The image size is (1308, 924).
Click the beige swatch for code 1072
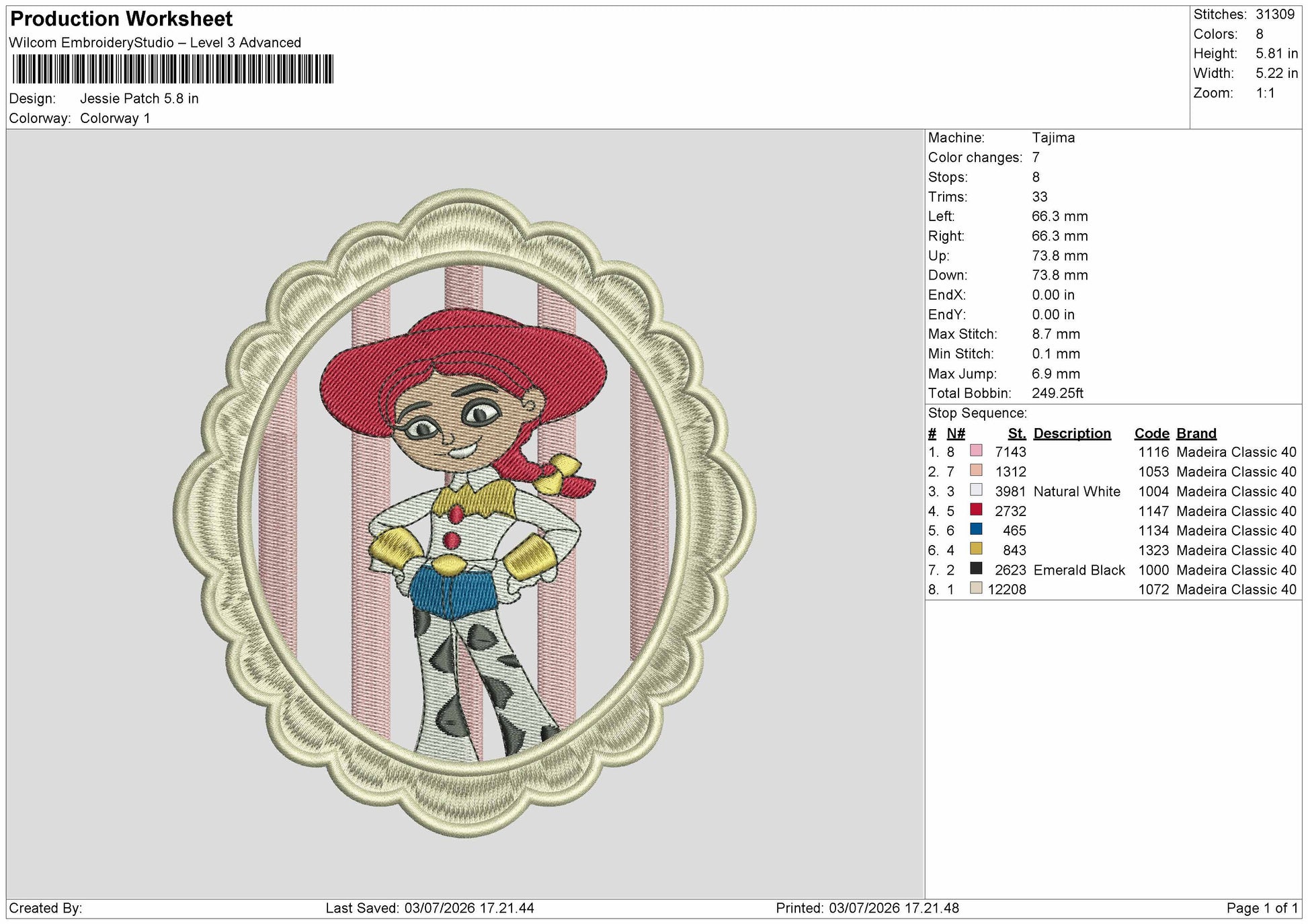point(976,588)
